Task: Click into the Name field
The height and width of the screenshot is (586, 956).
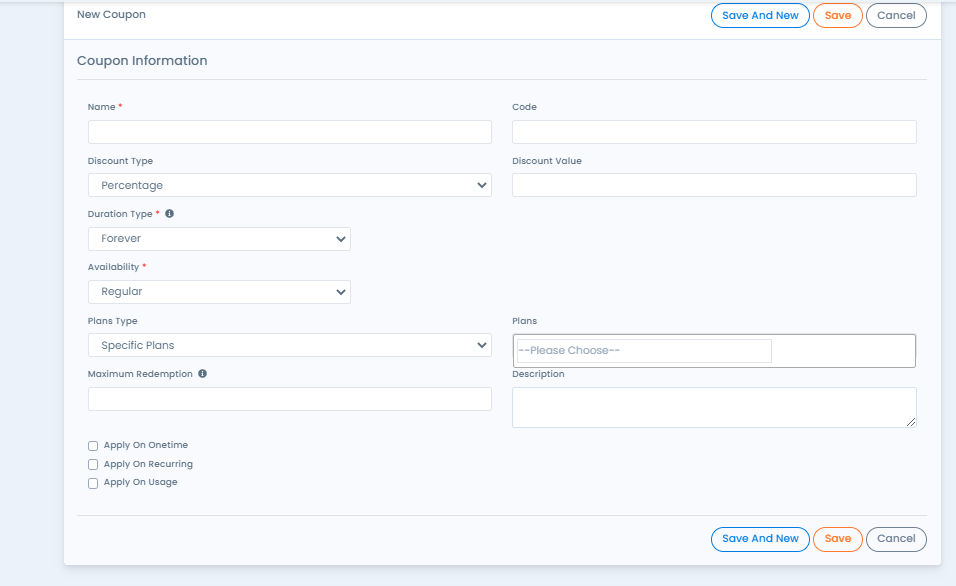Action: pyautogui.click(x=289, y=131)
